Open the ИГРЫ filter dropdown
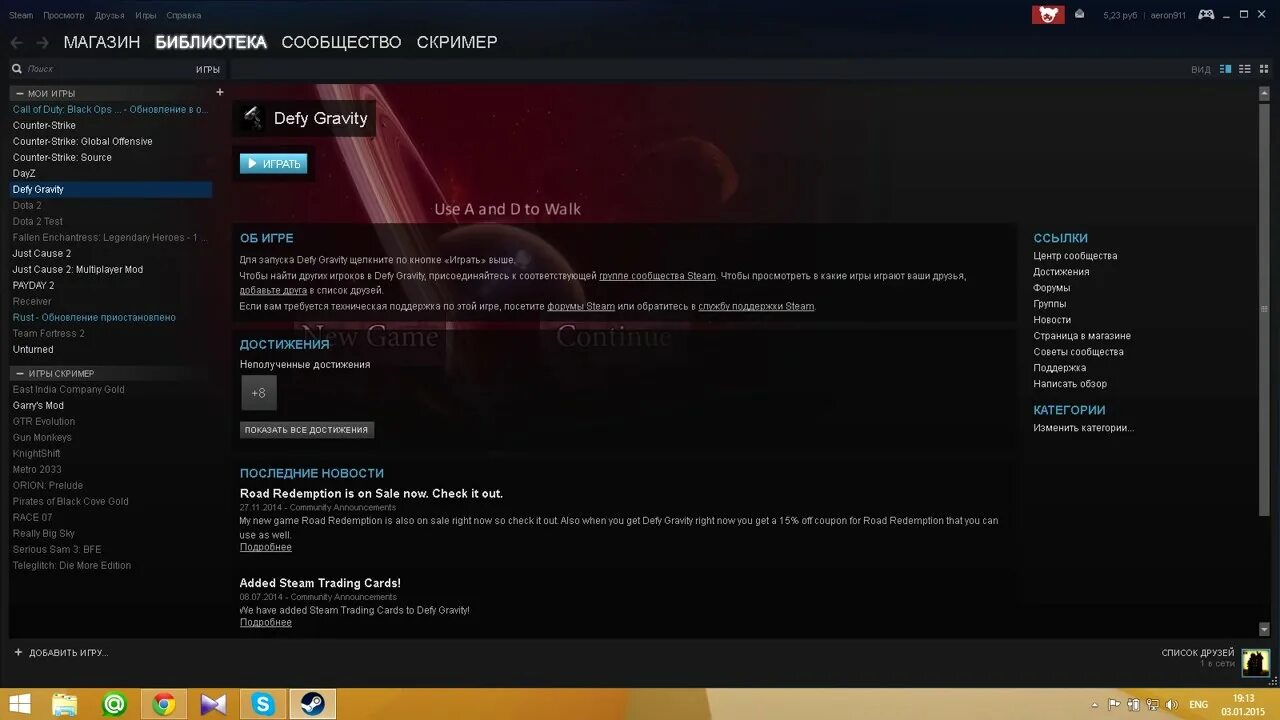1280x720 pixels. 207,69
